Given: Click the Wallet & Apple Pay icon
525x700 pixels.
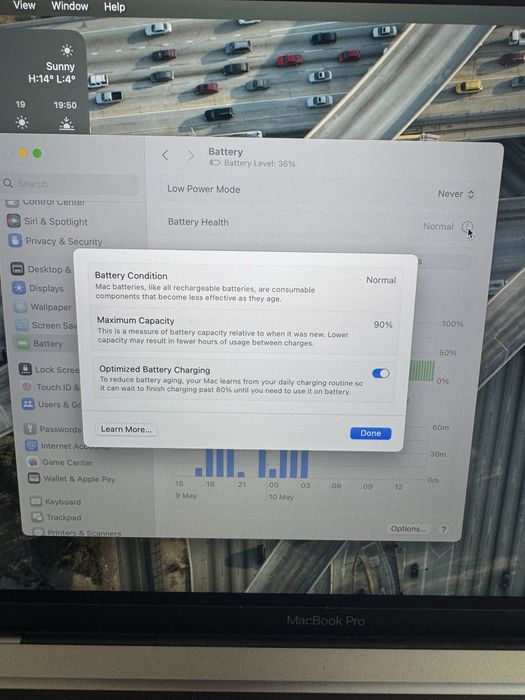Looking at the screenshot, I should click(34, 478).
